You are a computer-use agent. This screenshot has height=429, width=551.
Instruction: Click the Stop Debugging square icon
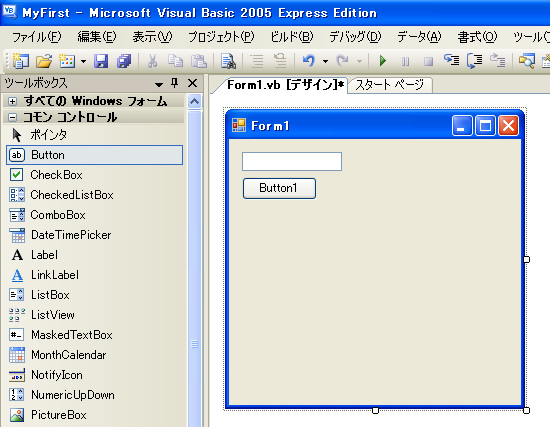tap(428, 61)
